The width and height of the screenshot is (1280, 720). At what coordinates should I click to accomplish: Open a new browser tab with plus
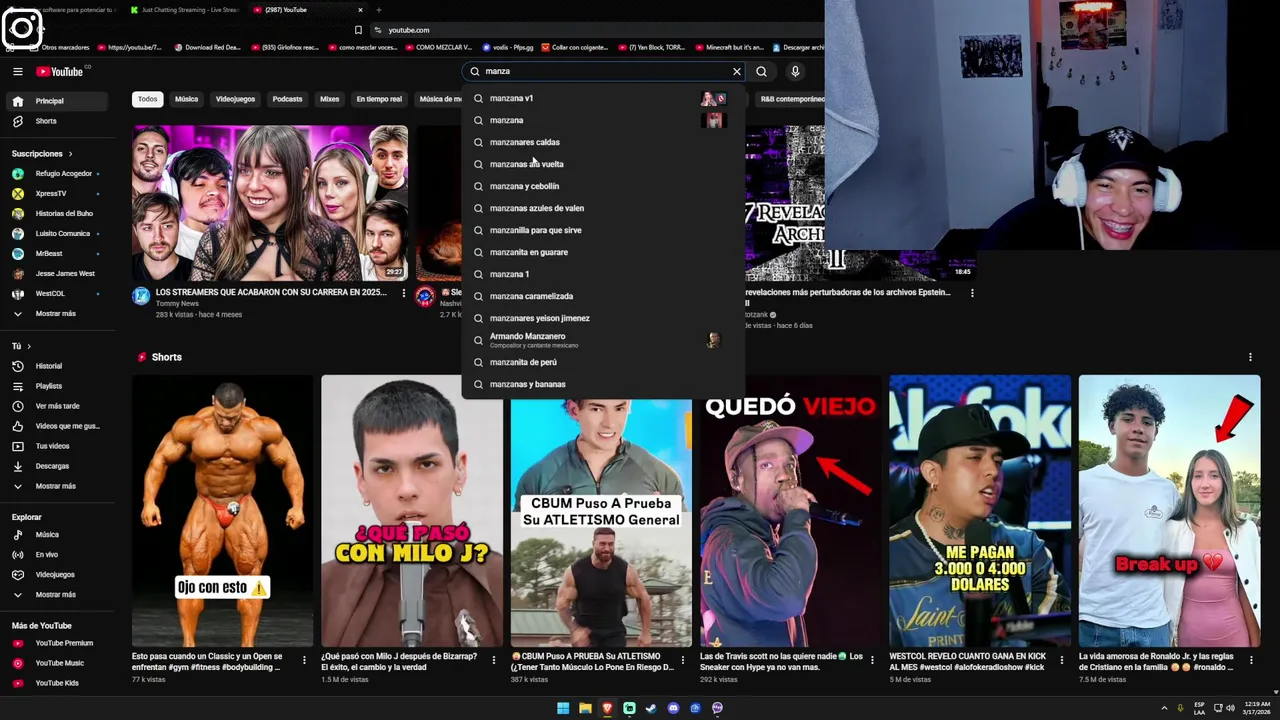click(378, 10)
